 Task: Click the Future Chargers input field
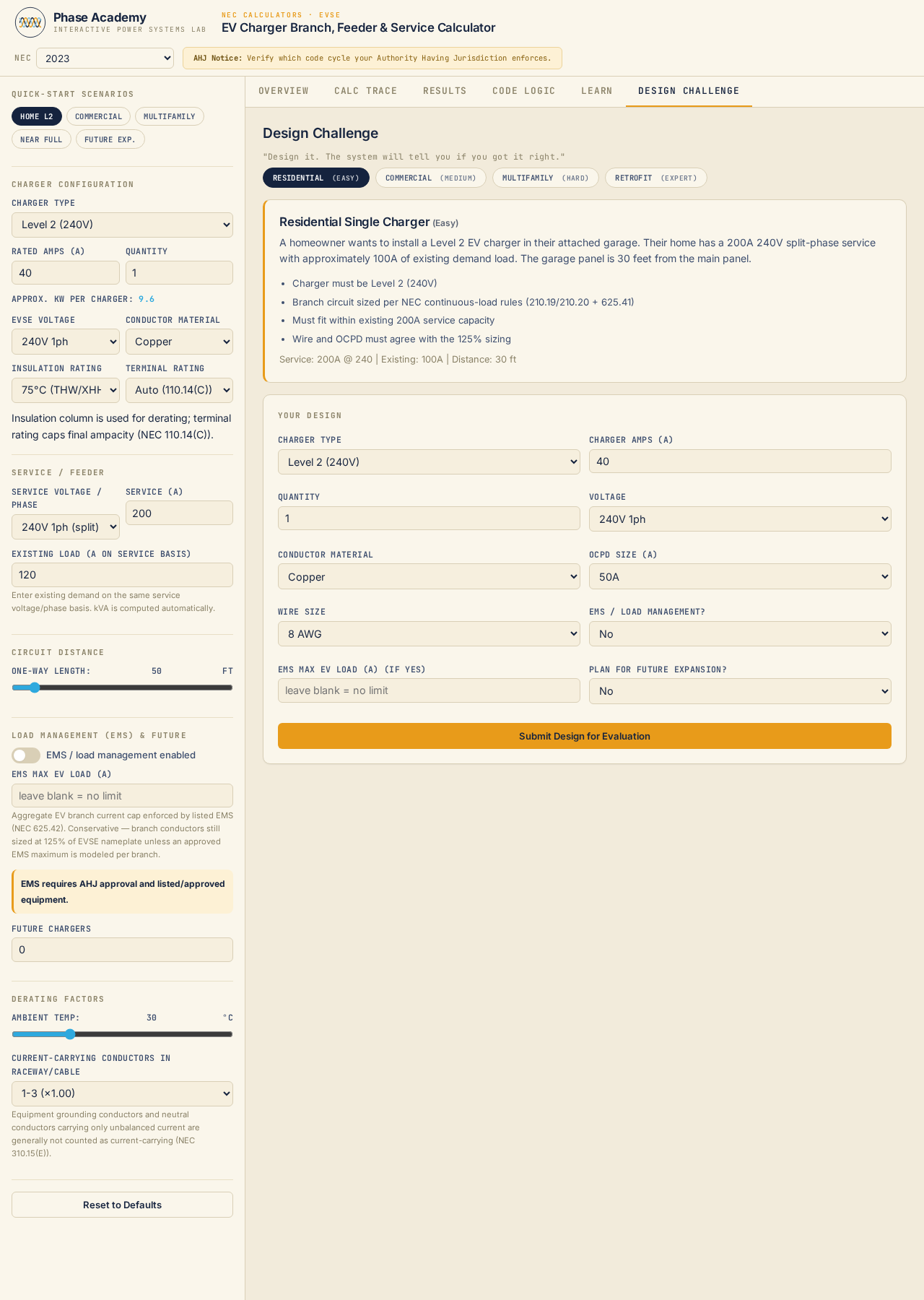coord(122,950)
